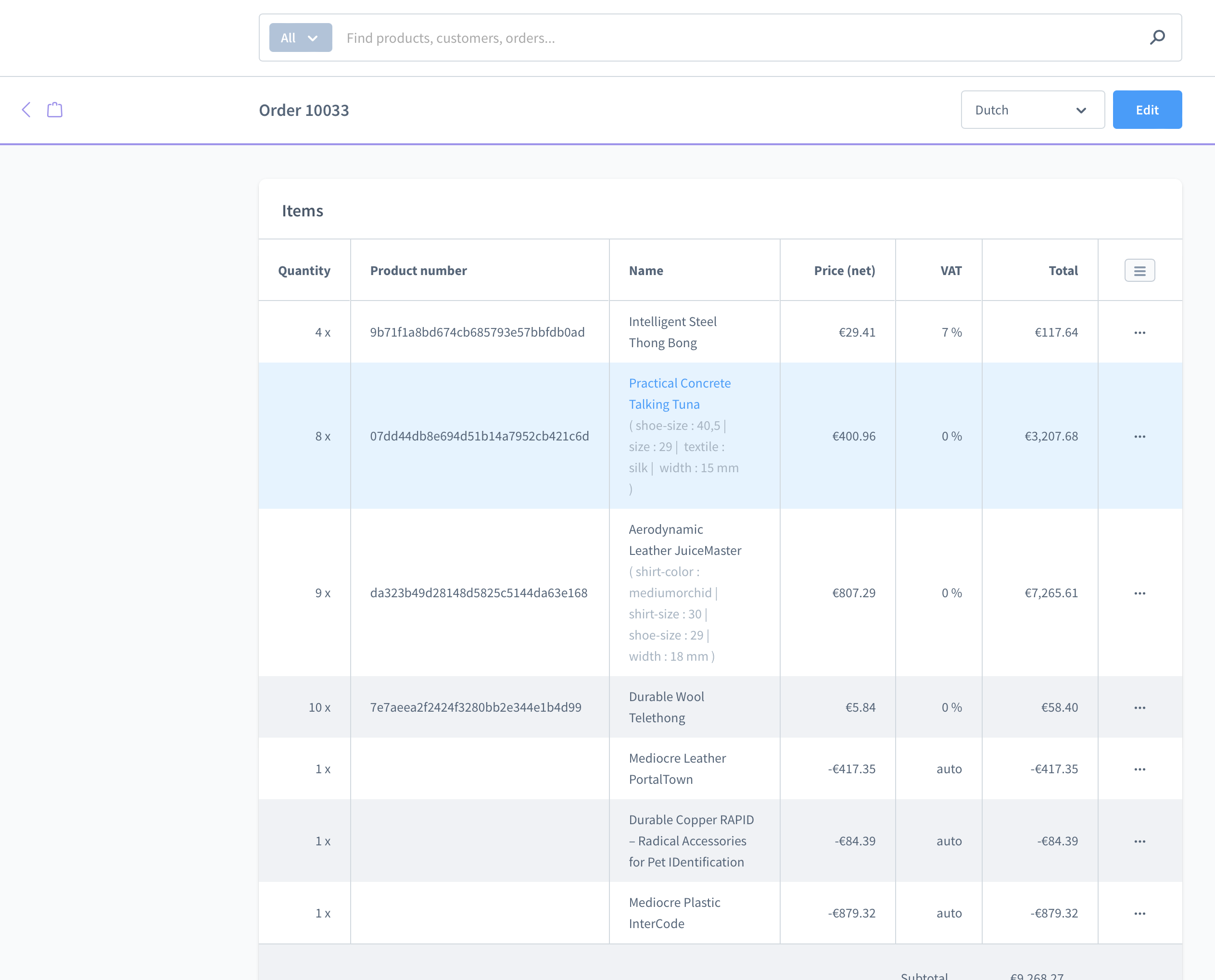
Task: Click the Durable Copper RAPID item name
Action: click(x=692, y=842)
